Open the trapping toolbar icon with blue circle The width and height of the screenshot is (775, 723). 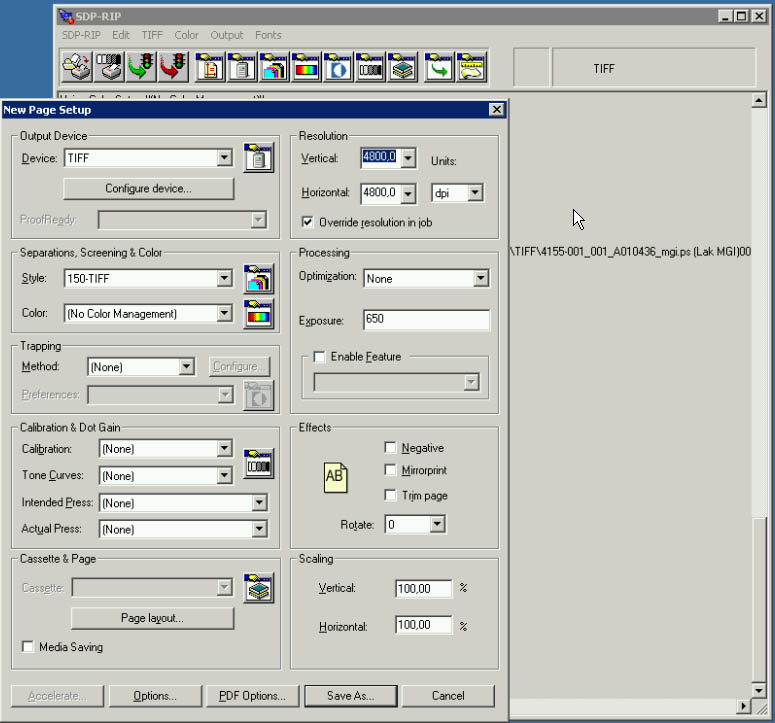point(338,67)
